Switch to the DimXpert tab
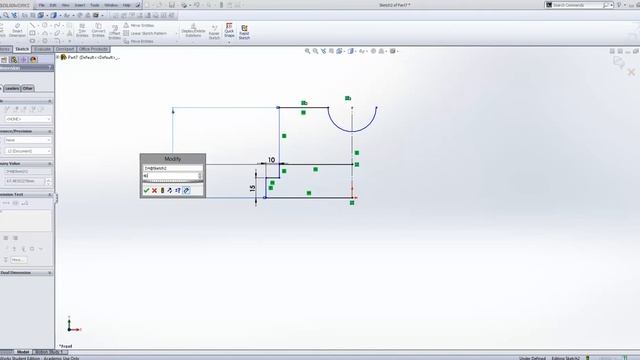The height and width of the screenshot is (360, 640). [65, 49]
